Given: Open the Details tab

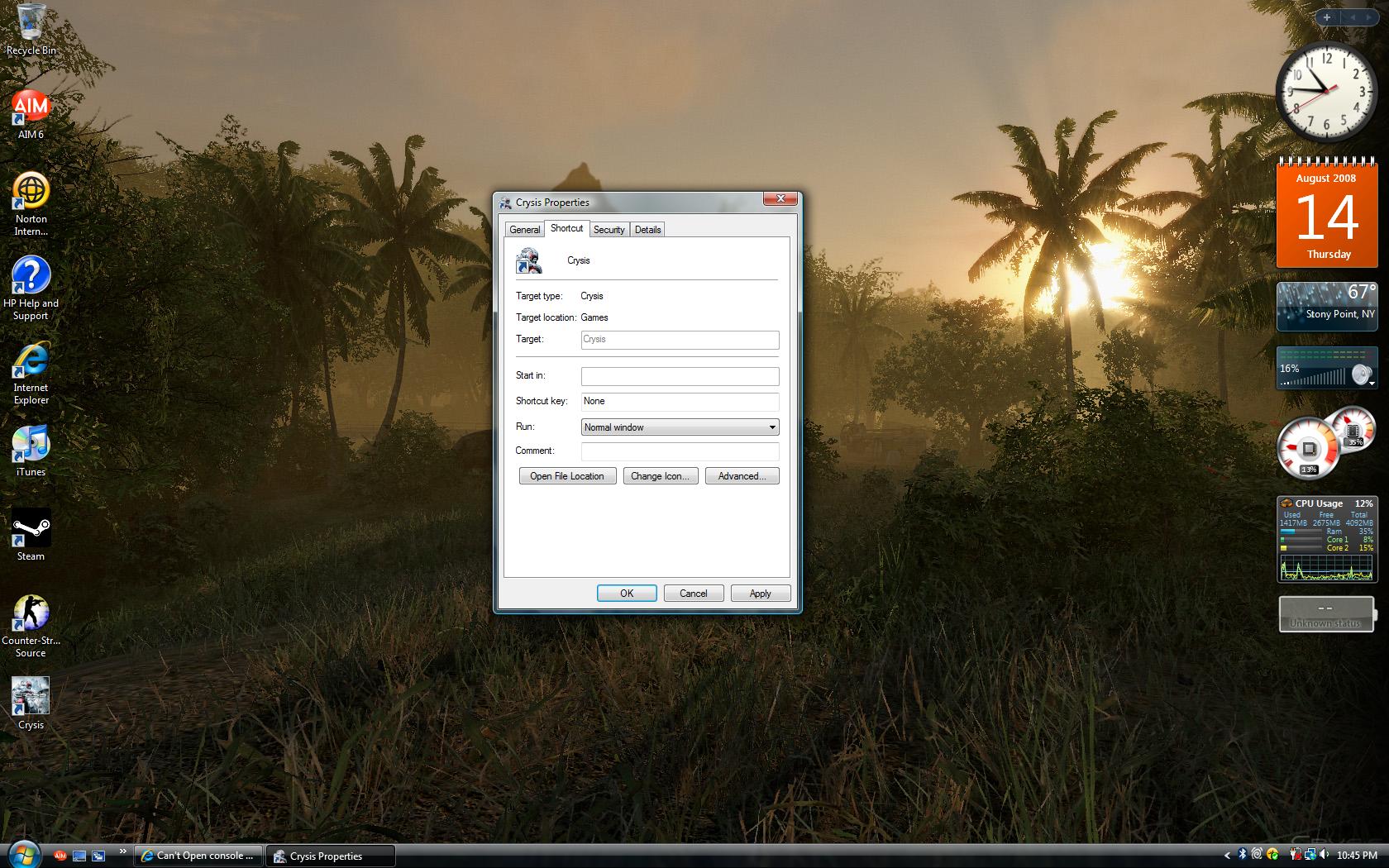Looking at the screenshot, I should pyautogui.click(x=647, y=230).
